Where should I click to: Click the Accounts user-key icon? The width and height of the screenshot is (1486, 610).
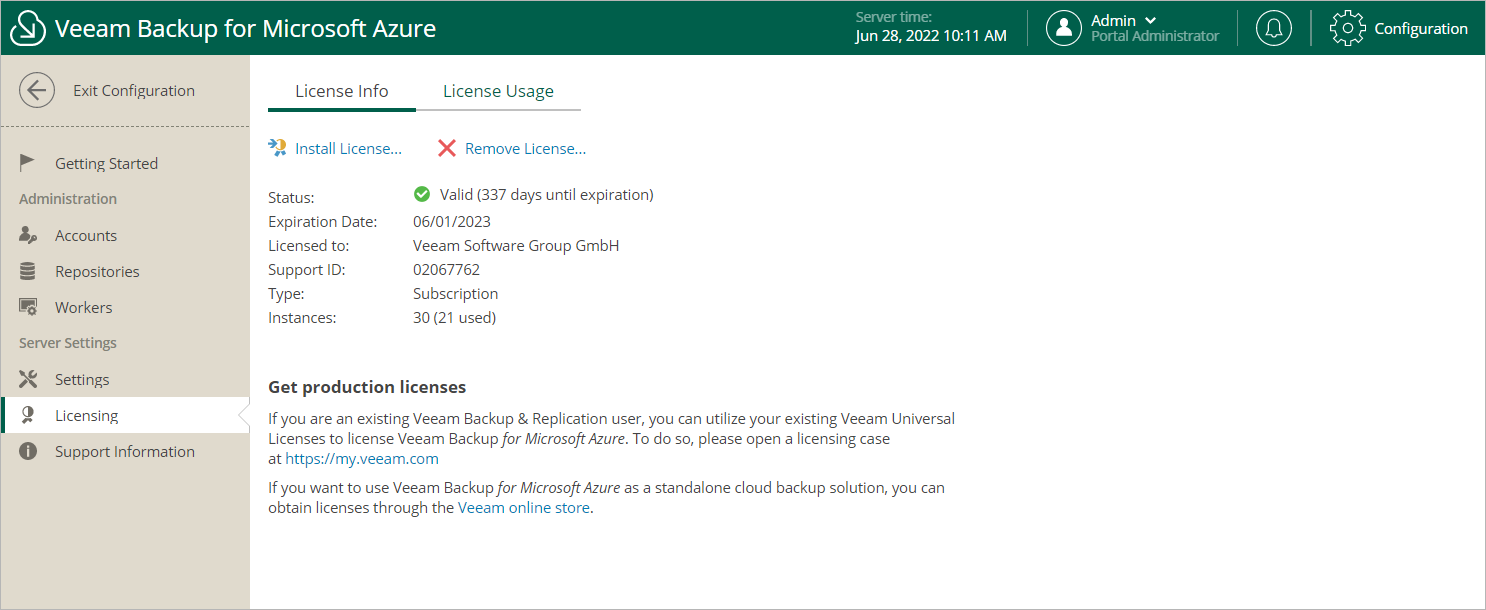point(28,235)
